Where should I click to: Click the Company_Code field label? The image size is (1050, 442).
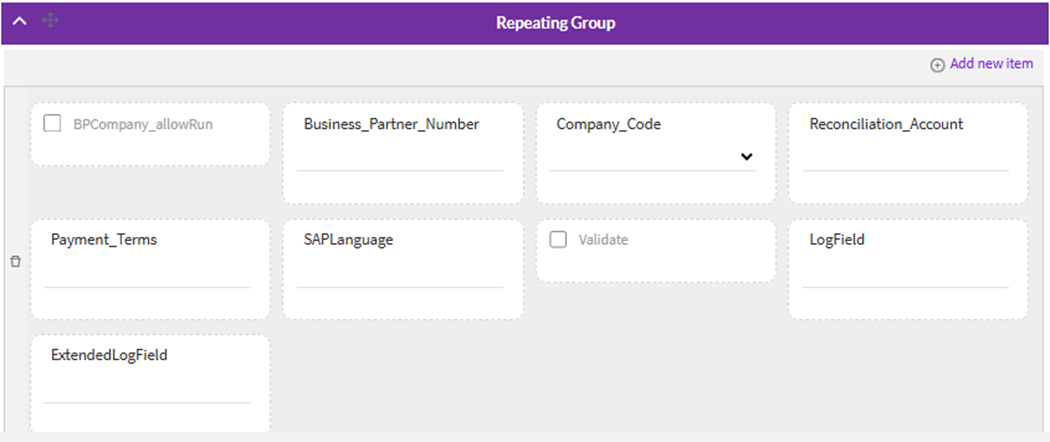(608, 125)
